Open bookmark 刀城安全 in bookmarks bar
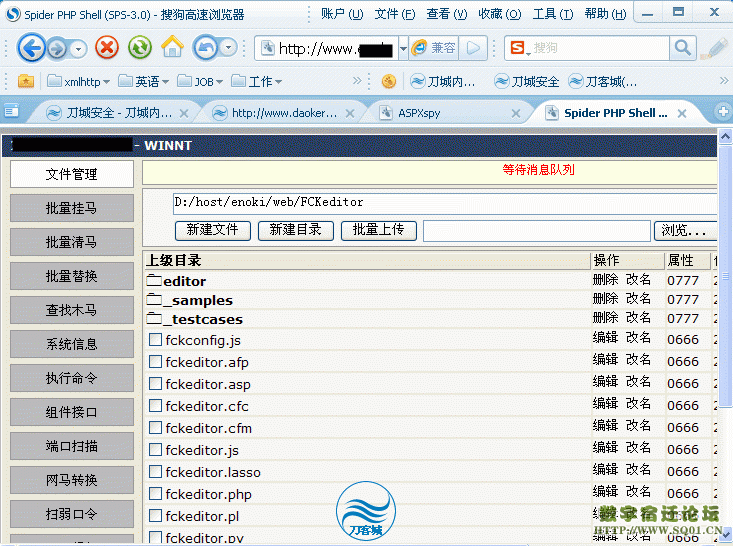 (x=527, y=82)
